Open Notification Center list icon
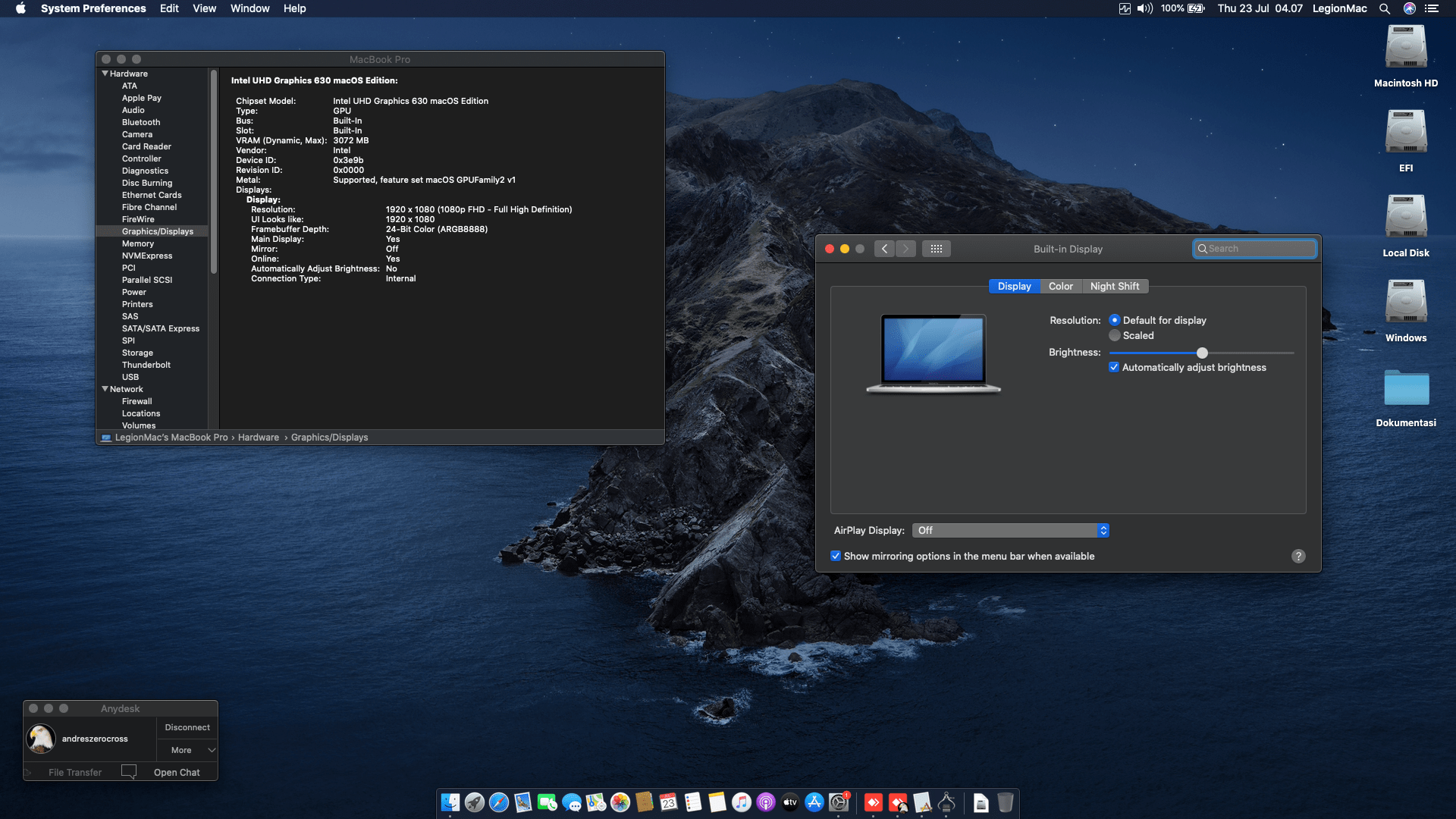 (1432, 8)
